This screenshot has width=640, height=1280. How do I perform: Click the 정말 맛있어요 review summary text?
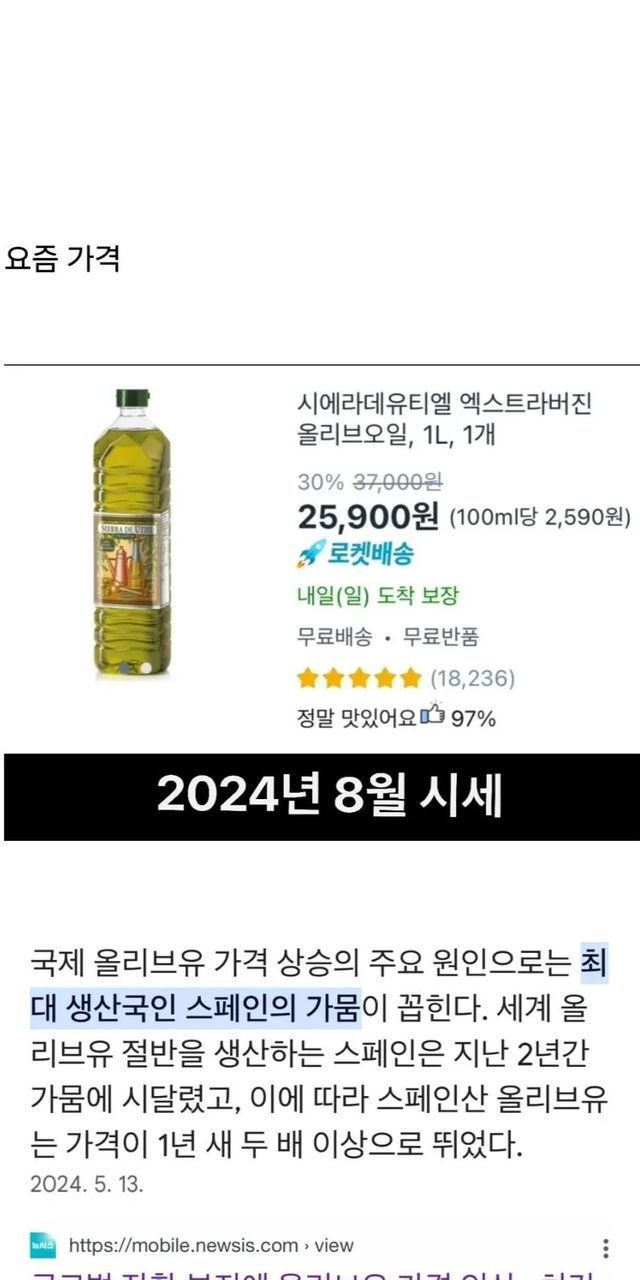356,718
